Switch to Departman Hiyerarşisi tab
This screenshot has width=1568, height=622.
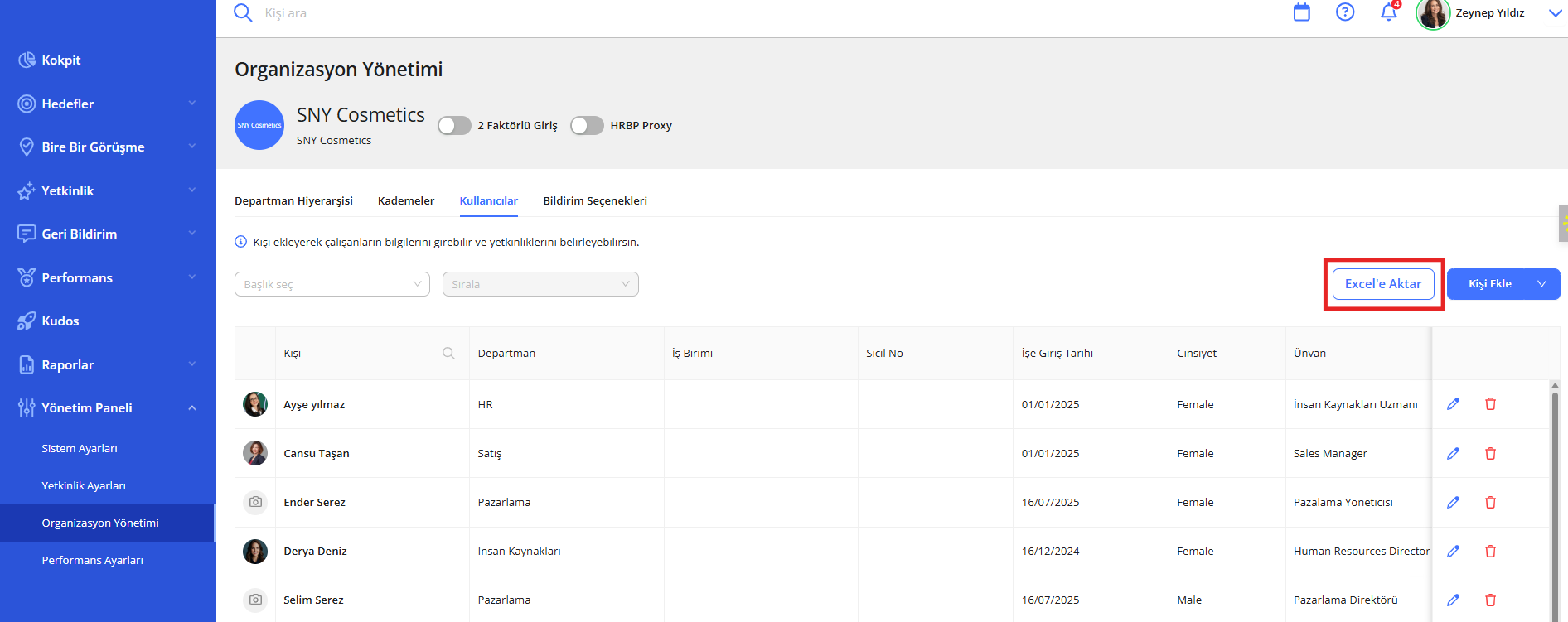click(x=293, y=201)
